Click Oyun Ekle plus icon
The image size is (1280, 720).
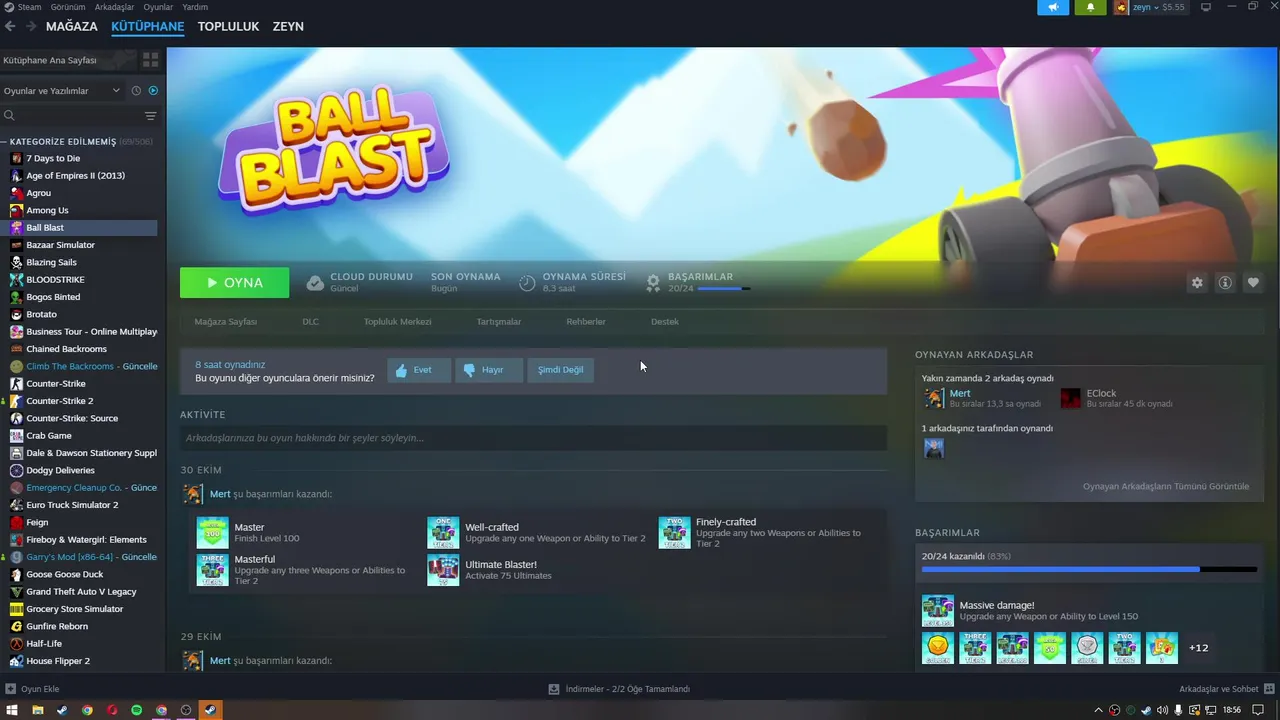[10, 689]
